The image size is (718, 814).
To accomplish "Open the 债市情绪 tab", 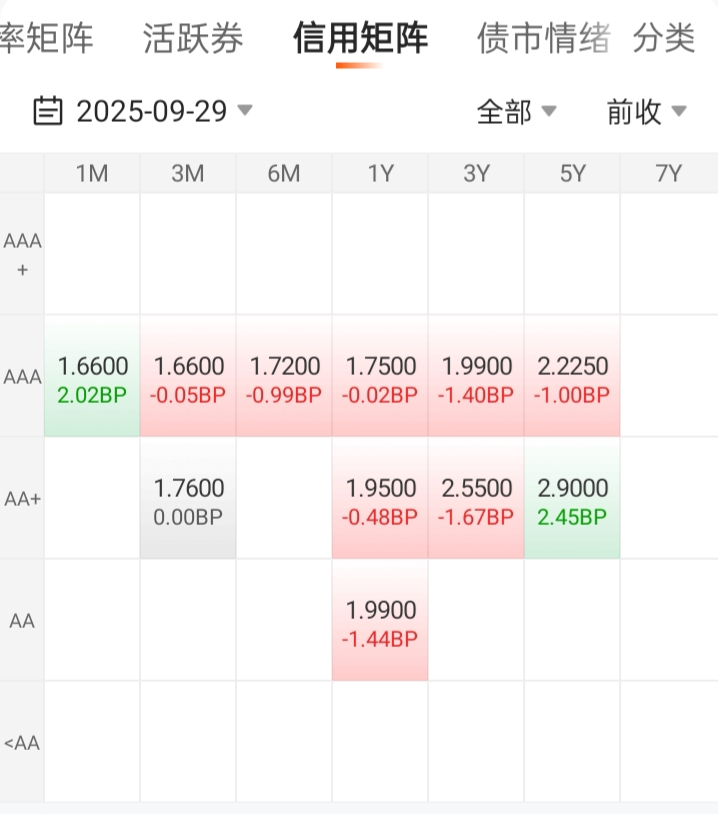I will click(544, 39).
